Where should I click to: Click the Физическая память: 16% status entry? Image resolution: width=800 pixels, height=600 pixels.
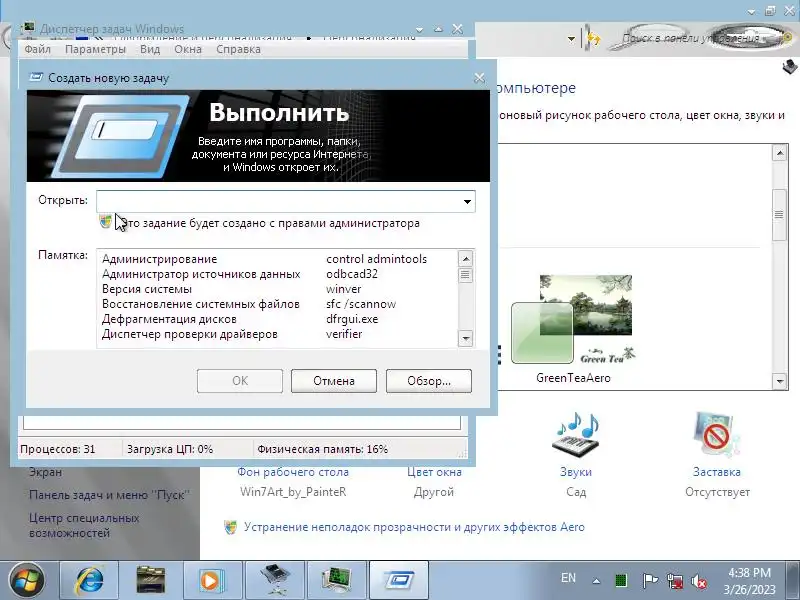322,449
